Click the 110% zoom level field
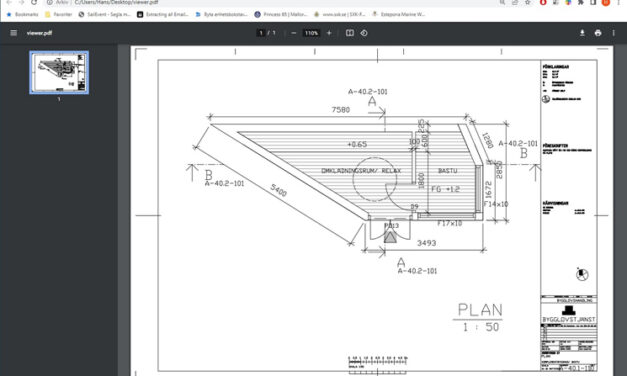Image resolution: width=627 pixels, height=376 pixels. 312,33
